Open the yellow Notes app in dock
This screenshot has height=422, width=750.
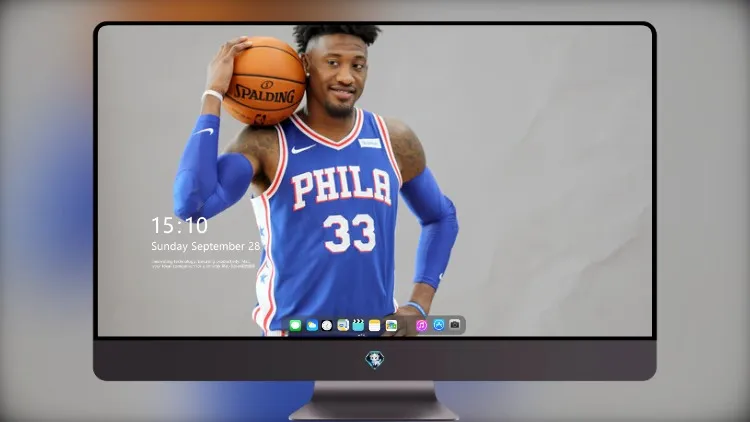(375, 326)
